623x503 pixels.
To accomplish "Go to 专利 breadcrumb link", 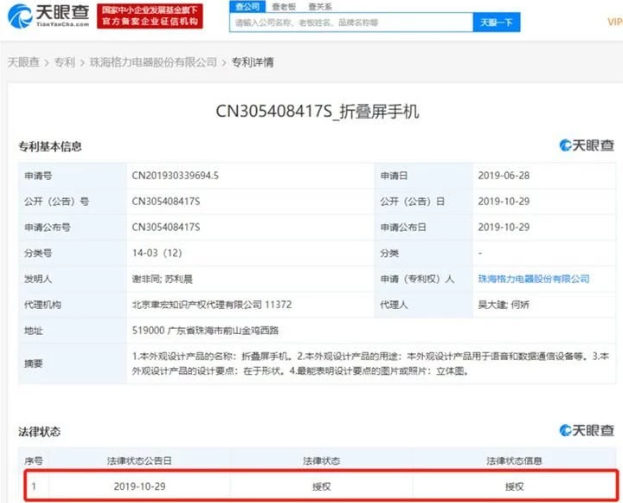I will coord(64,62).
